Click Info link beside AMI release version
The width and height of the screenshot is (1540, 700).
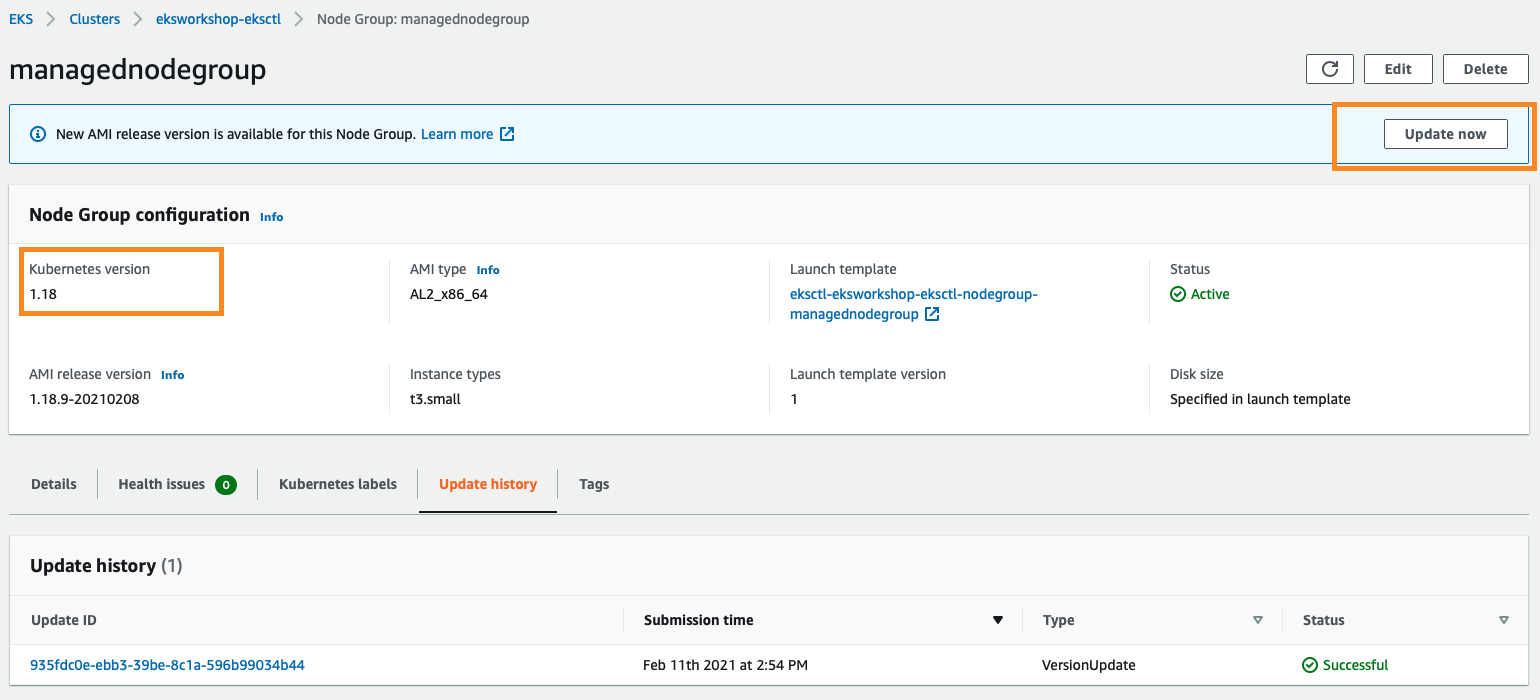click(172, 375)
